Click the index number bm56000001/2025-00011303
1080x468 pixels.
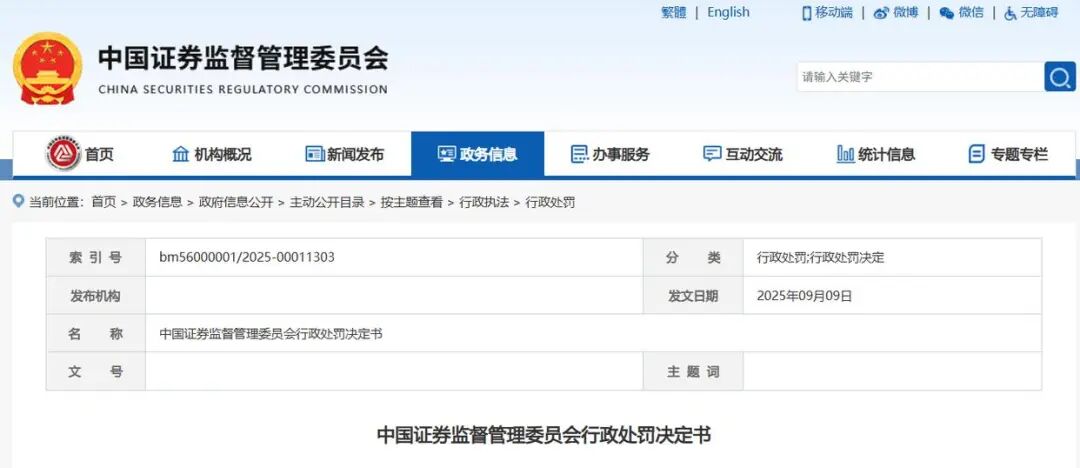click(247, 258)
